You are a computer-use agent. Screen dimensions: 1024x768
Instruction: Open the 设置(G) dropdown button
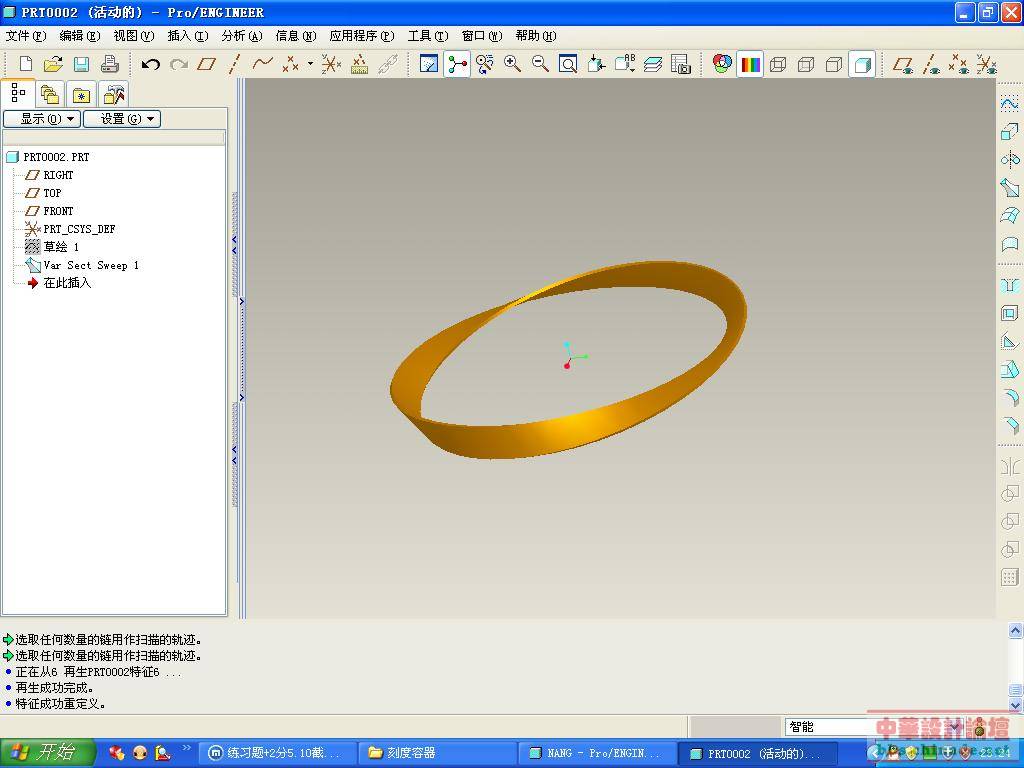pos(121,119)
